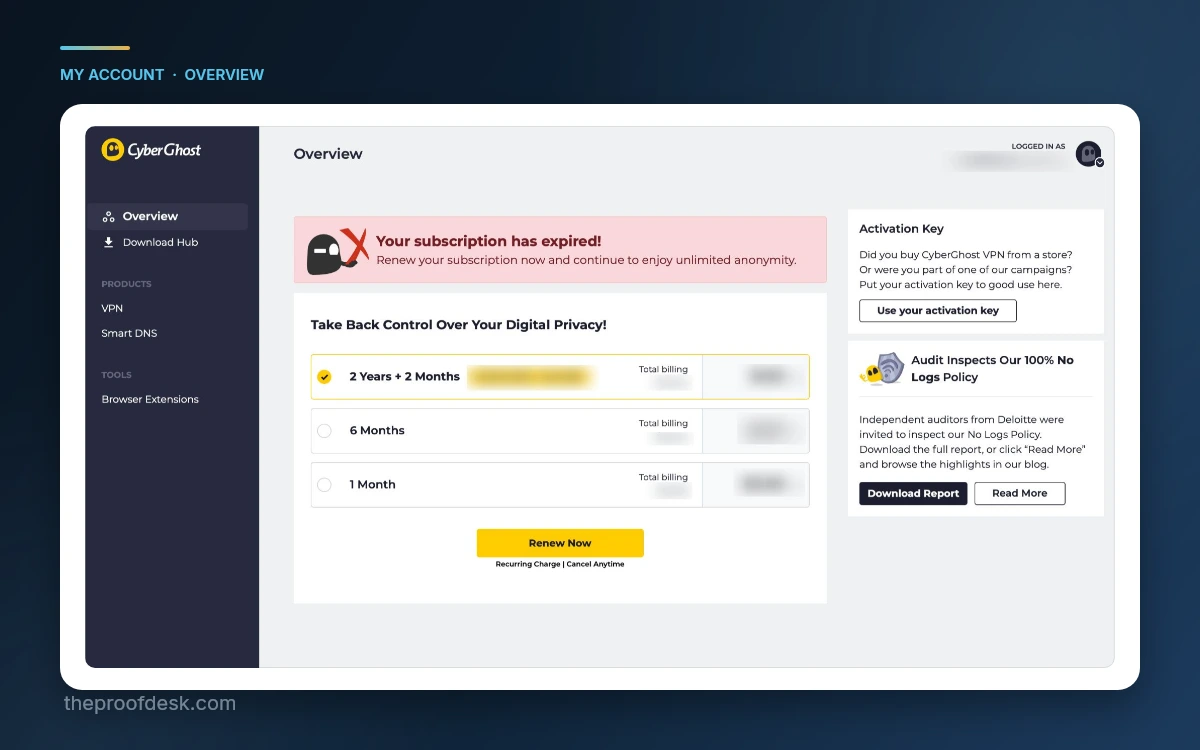Click the Read More button

pyautogui.click(x=1020, y=493)
